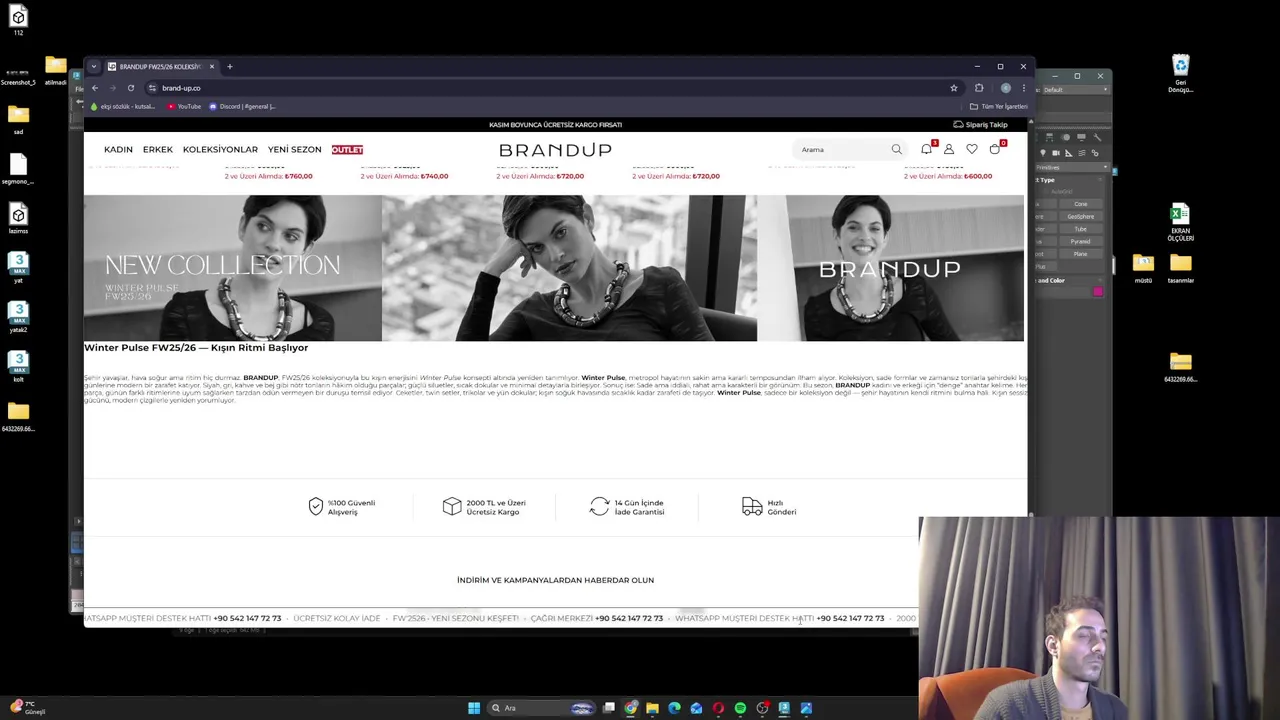The height and width of the screenshot is (720, 1280).
Task: Open the YouTube bookmark
Action: pyautogui.click(x=185, y=106)
